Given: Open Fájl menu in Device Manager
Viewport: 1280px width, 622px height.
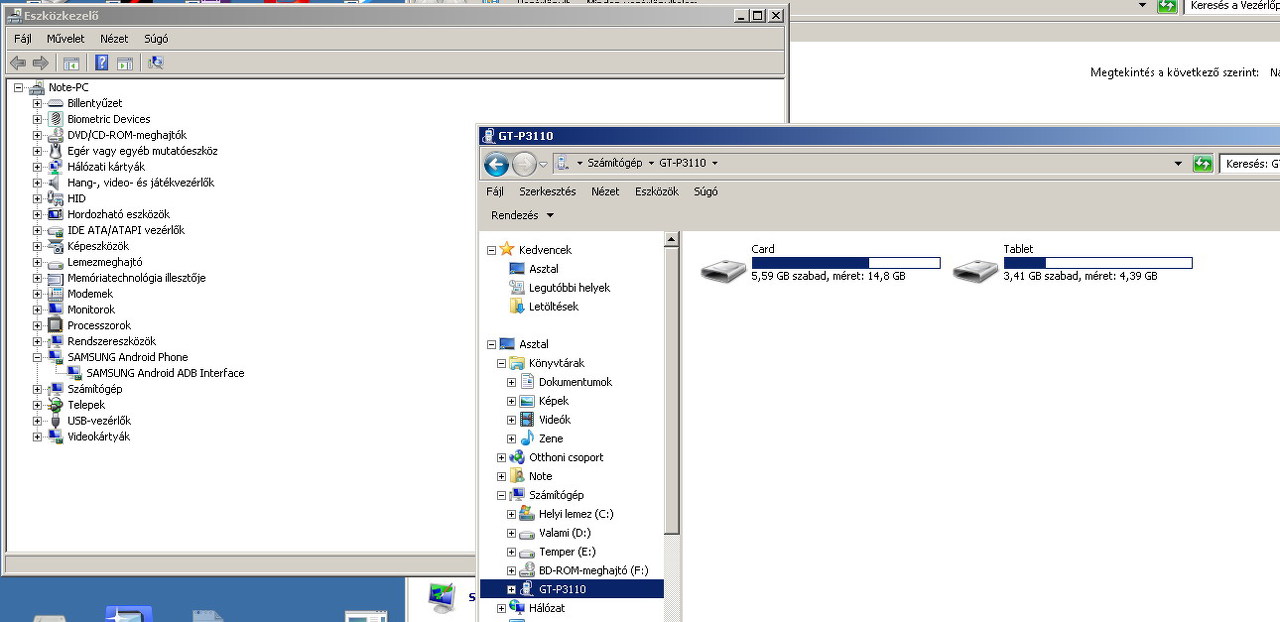Looking at the screenshot, I should [x=23, y=39].
